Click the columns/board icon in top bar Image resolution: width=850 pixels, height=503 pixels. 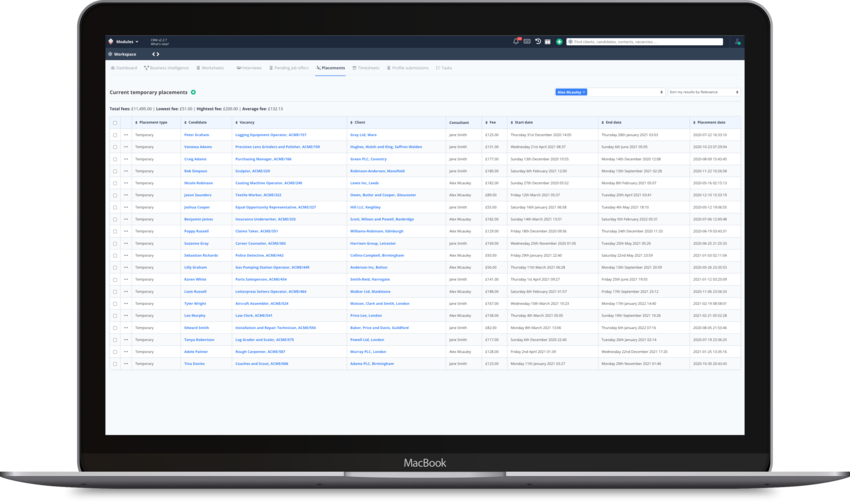[548, 41]
